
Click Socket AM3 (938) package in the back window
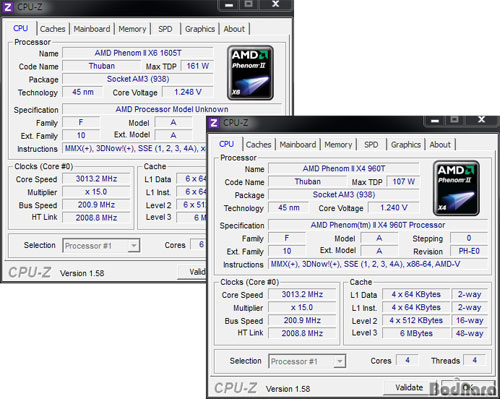pos(138,79)
